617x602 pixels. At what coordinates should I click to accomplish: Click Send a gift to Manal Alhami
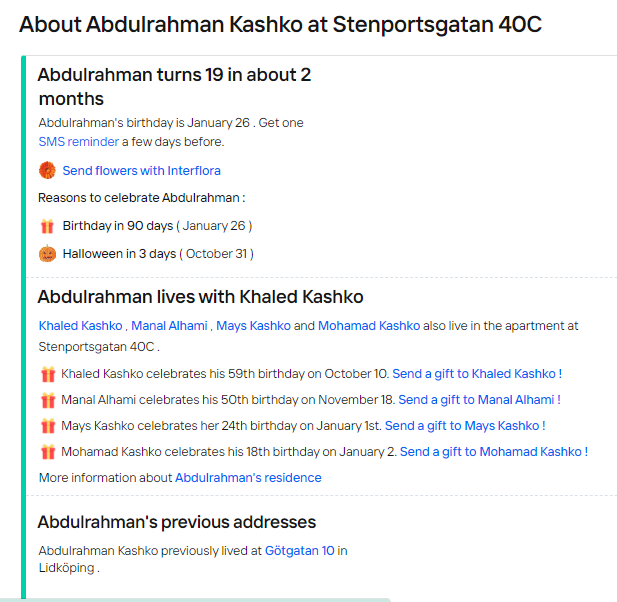pyautogui.click(x=479, y=400)
